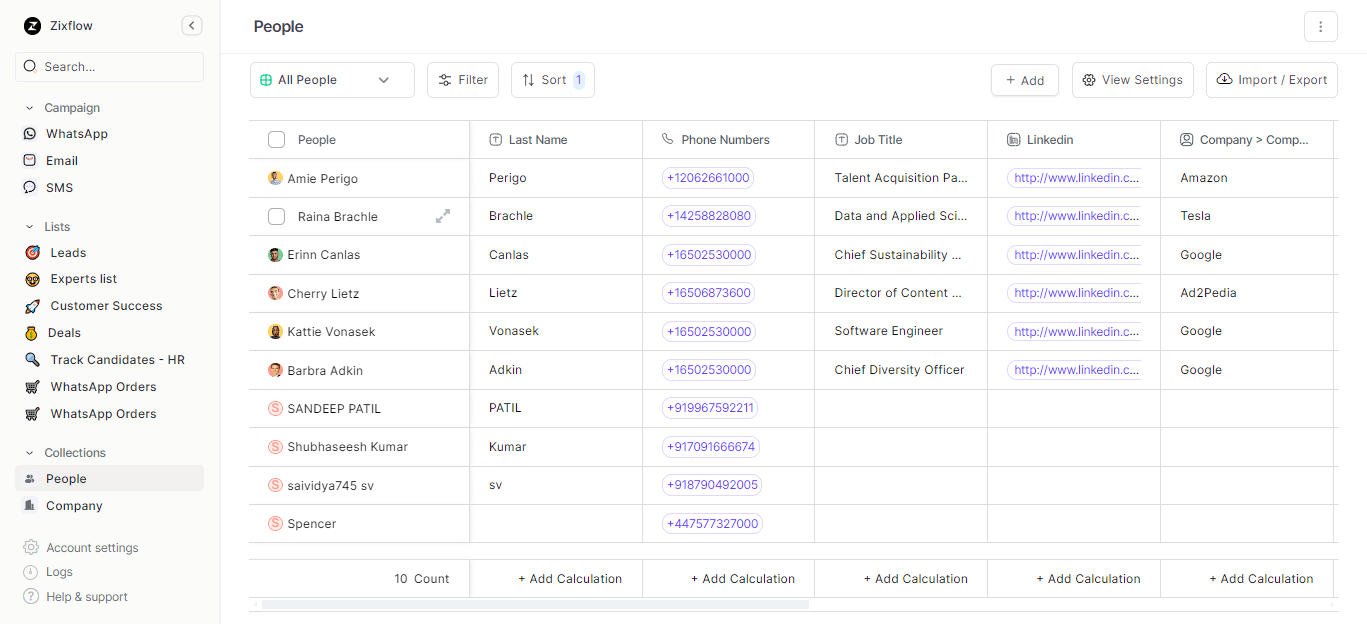
Task: Open Email campaign in sidebar
Action: pyautogui.click(x=61, y=161)
